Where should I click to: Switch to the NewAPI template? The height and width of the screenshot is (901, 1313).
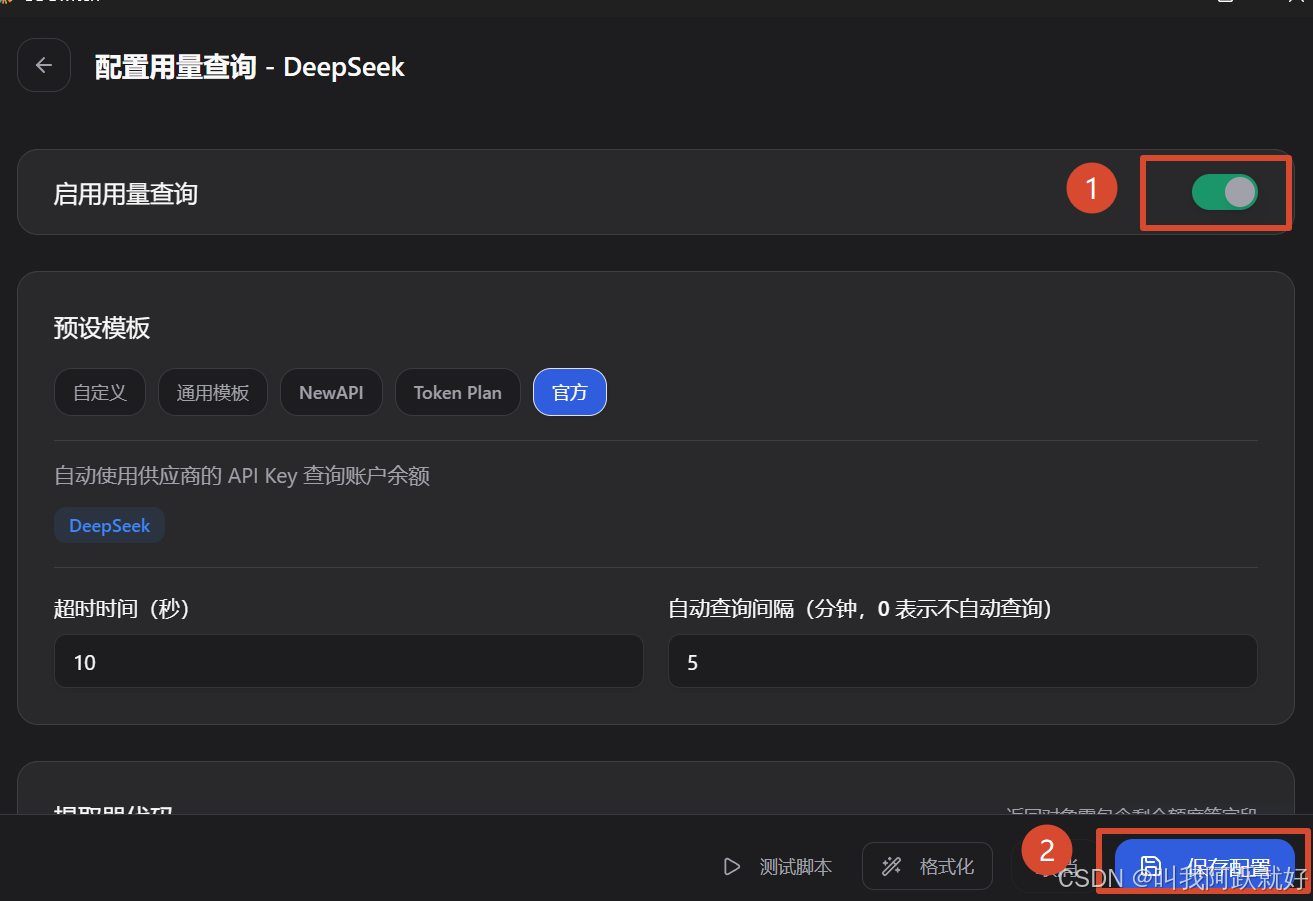[x=331, y=392]
